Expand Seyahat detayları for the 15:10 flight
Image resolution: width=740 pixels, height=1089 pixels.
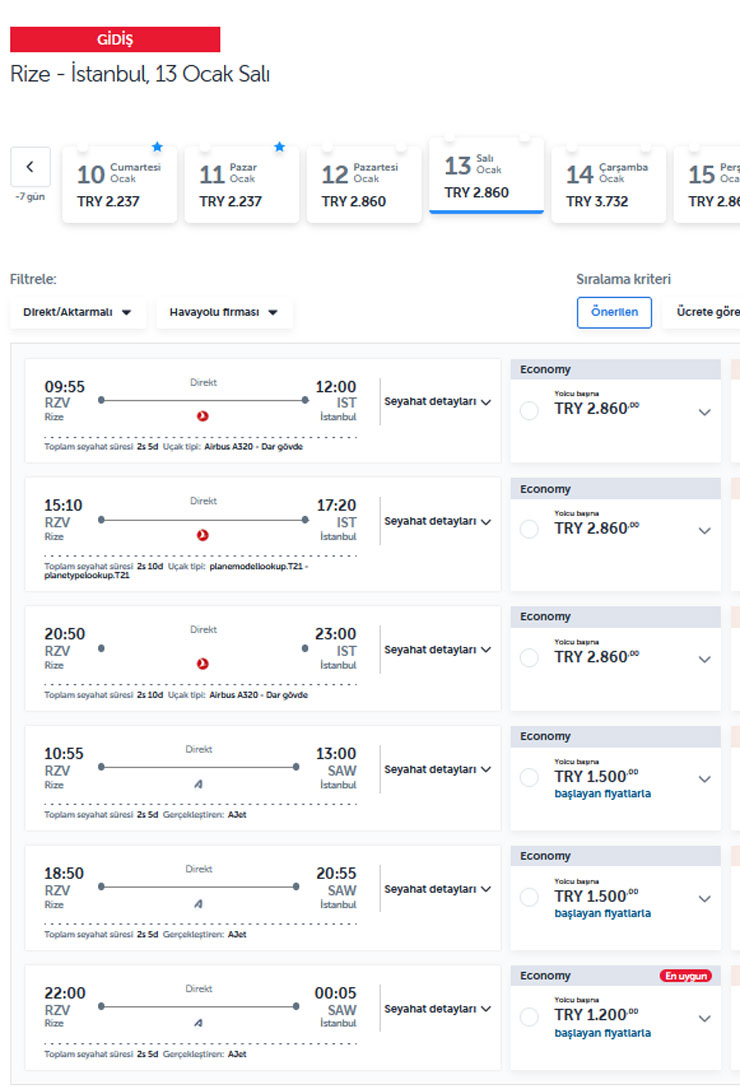(438, 522)
